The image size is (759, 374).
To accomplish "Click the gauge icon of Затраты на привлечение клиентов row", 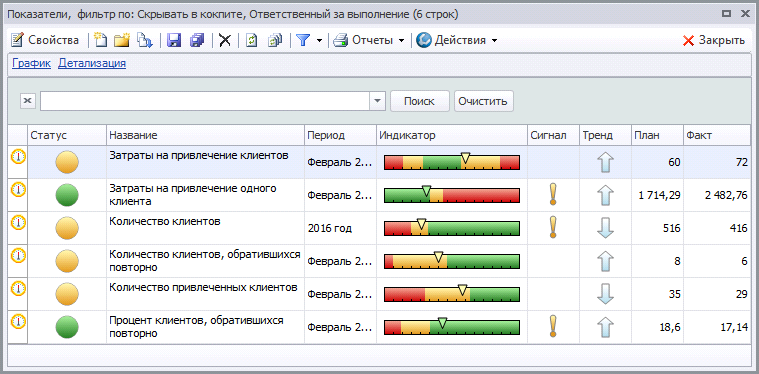I will [18, 156].
